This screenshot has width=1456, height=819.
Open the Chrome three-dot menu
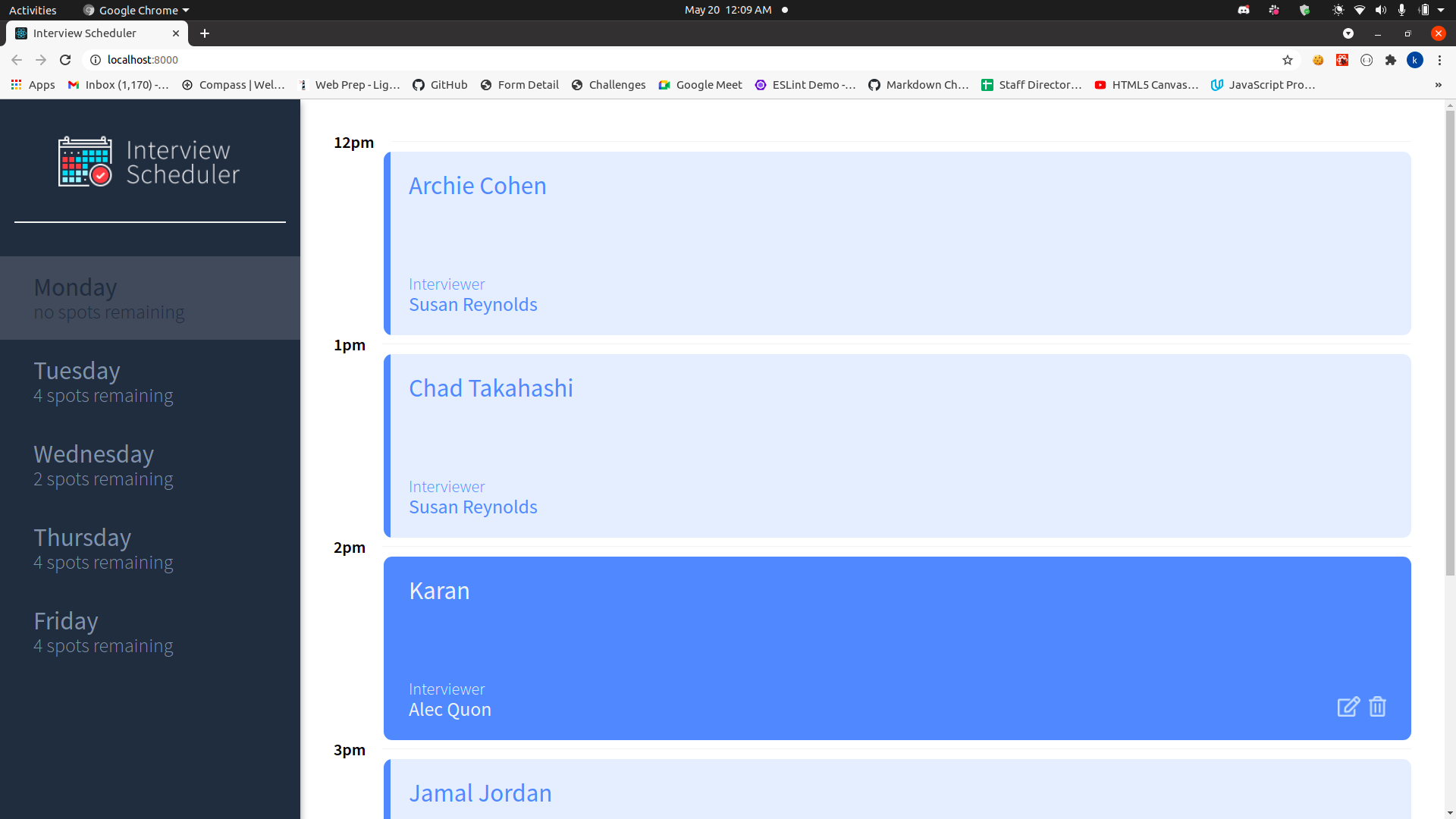[1439, 60]
